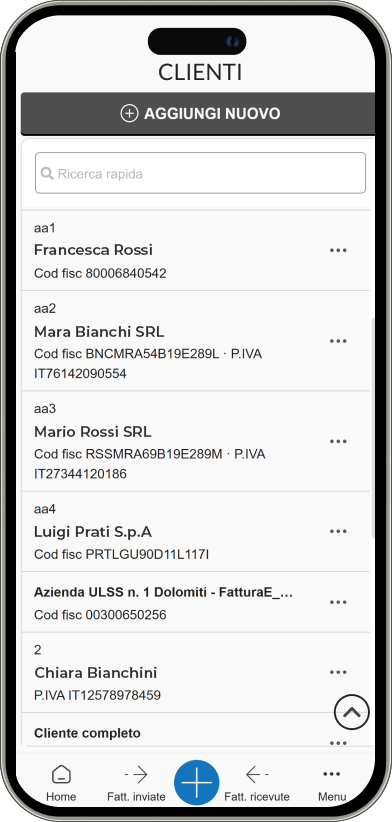Open options menu for Mario Rossi SRL
Screen dimensions: 392x822
click(x=338, y=441)
